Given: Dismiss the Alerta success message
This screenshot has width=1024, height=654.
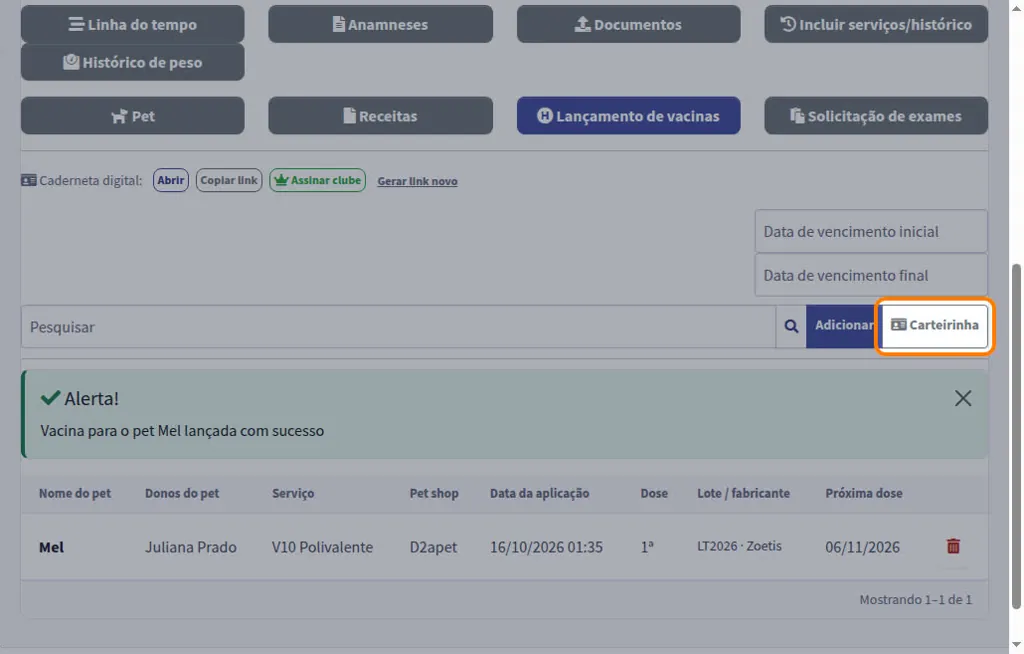Looking at the screenshot, I should click(x=963, y=399).
